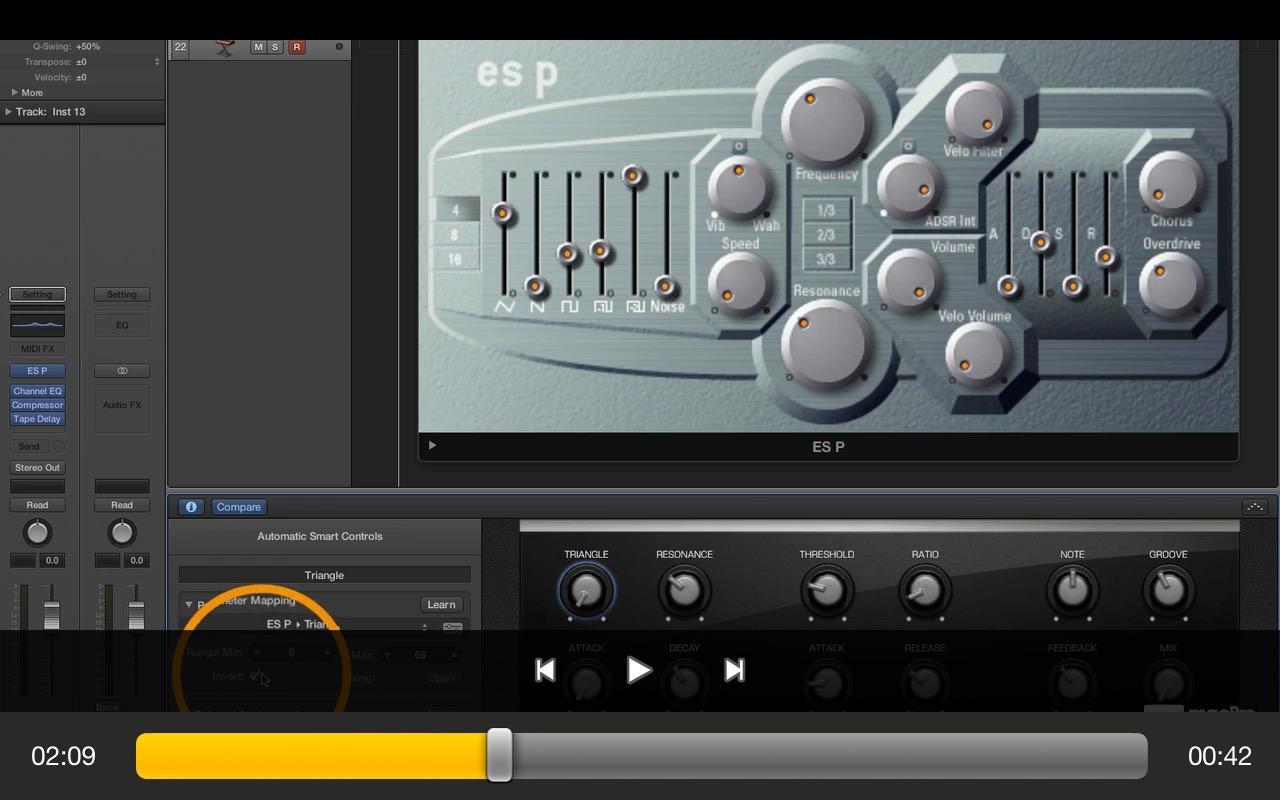This screenshot has width=1280, height=800.
Task: Click the LFO Speed knob
Action: pyautogui.click(x=740, y=282)
